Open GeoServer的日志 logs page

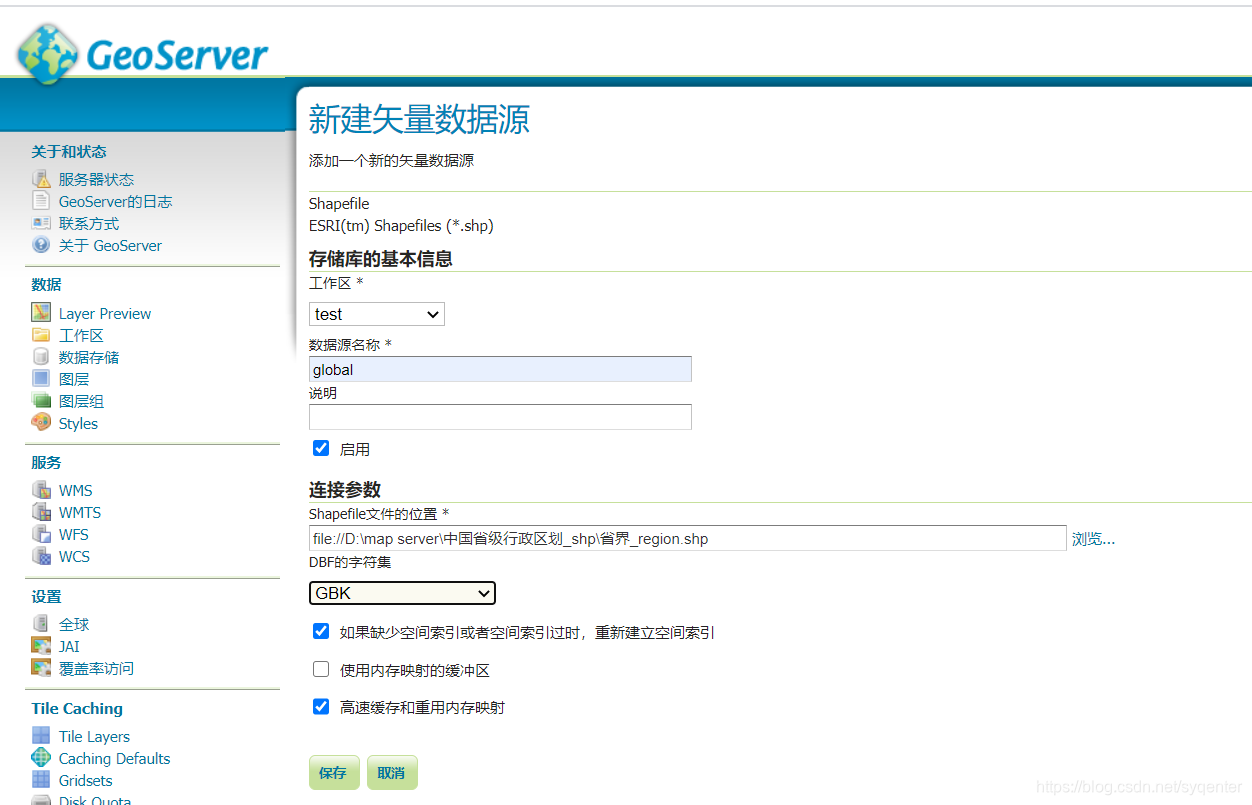point(115,201)
